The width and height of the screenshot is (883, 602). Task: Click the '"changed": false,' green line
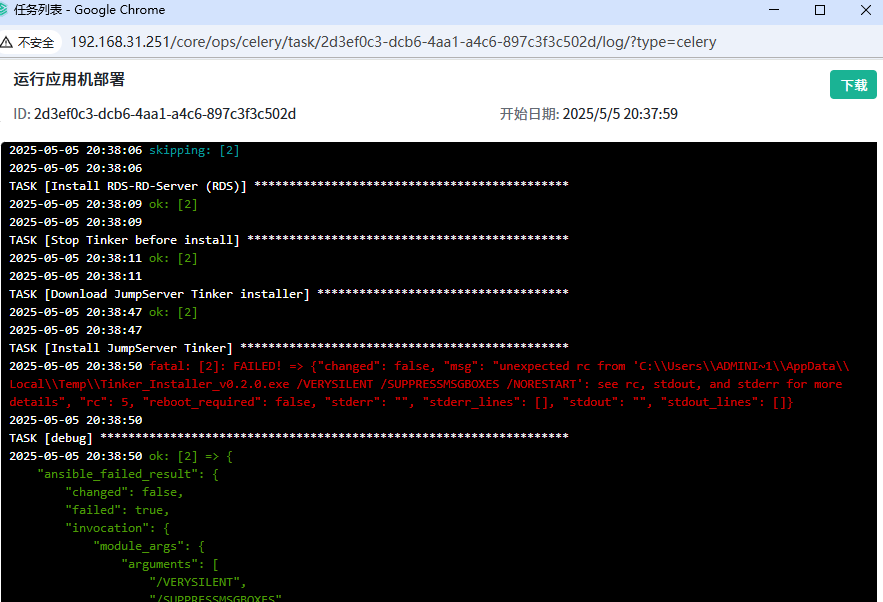point(124,492)
